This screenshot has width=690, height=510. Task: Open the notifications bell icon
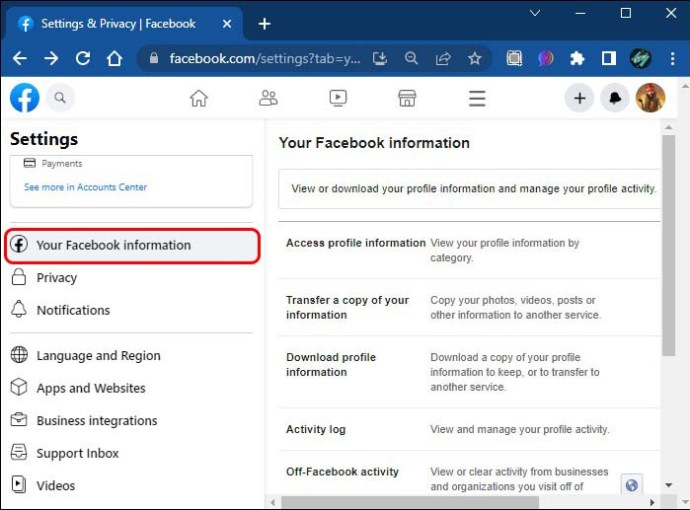[614, 98]
